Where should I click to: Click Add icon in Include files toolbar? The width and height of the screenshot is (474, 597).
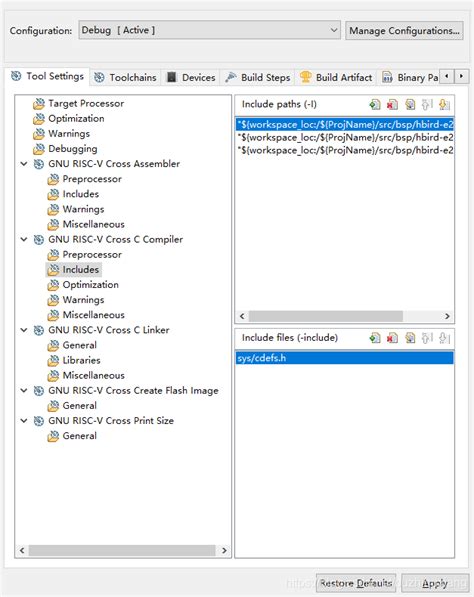[375, 338]
